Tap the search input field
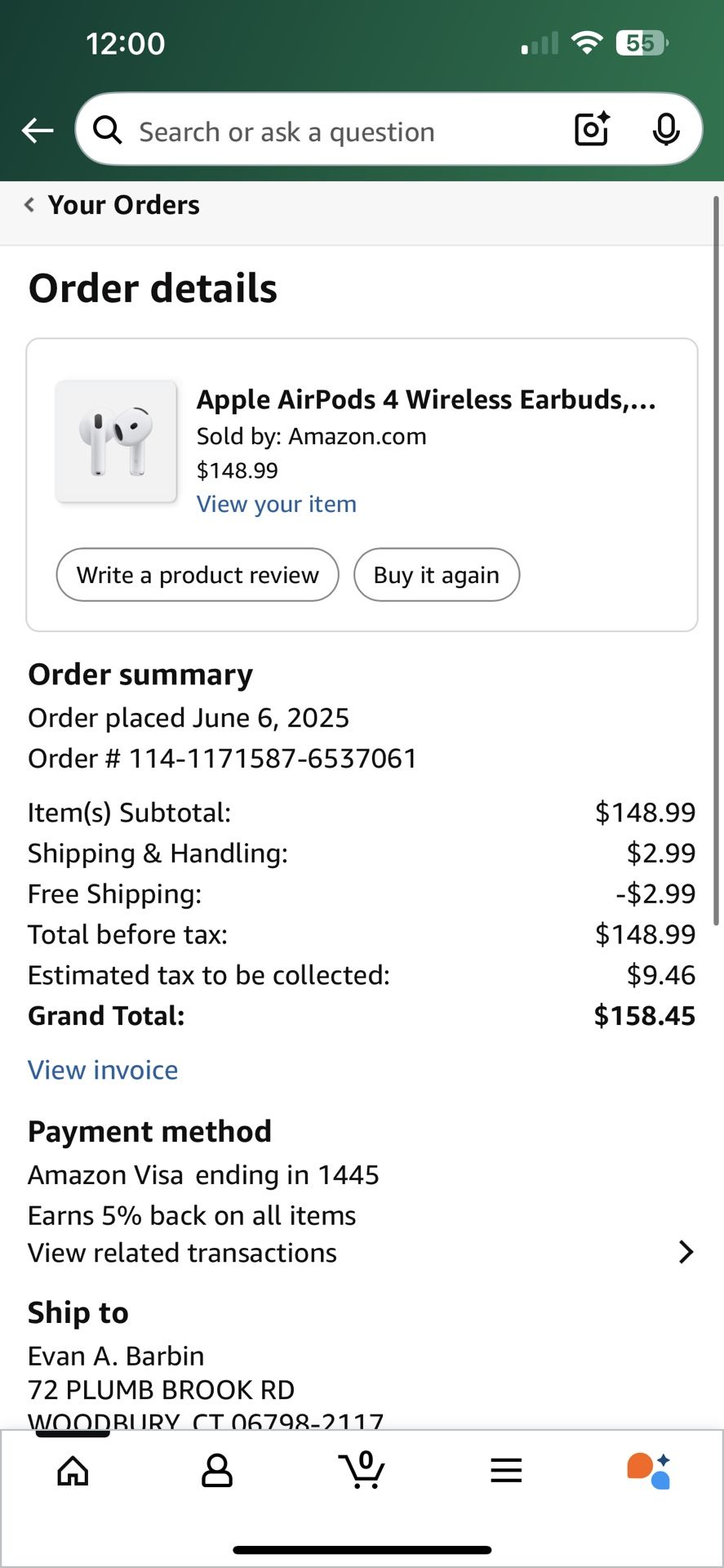 (326, 131)
